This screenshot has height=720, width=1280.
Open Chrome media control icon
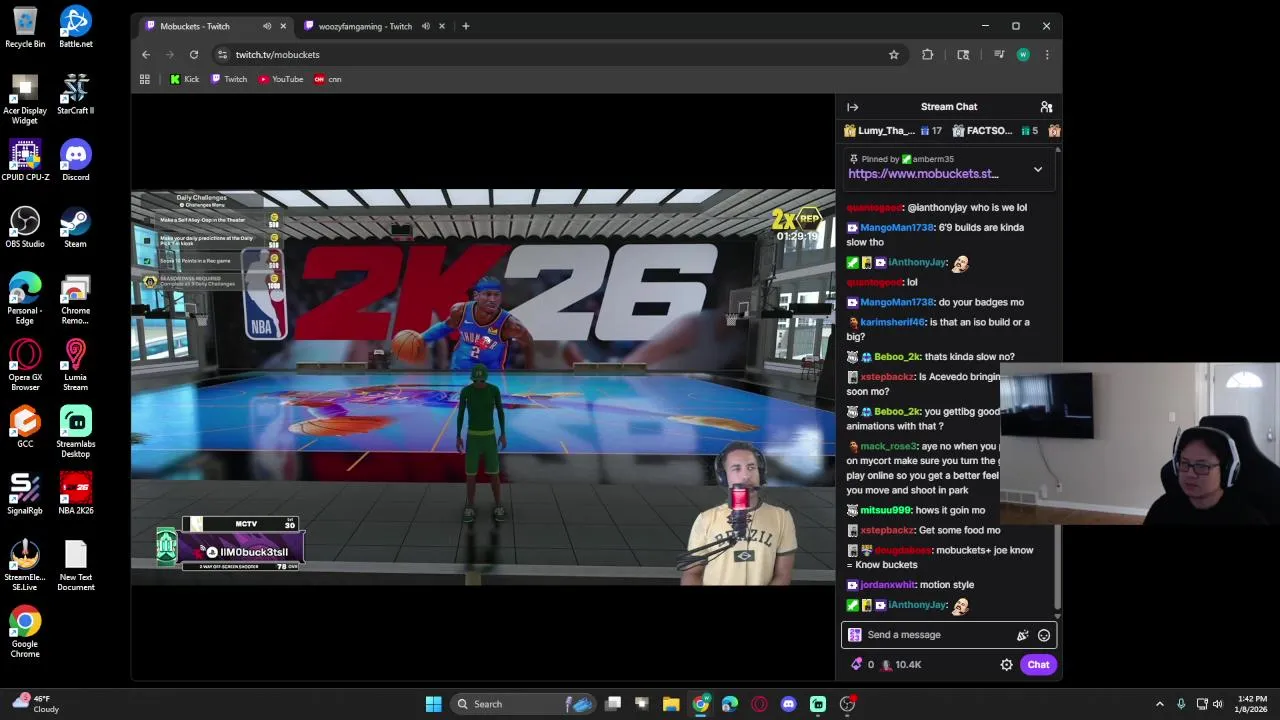pyautogui.click(x=997, y=55)
